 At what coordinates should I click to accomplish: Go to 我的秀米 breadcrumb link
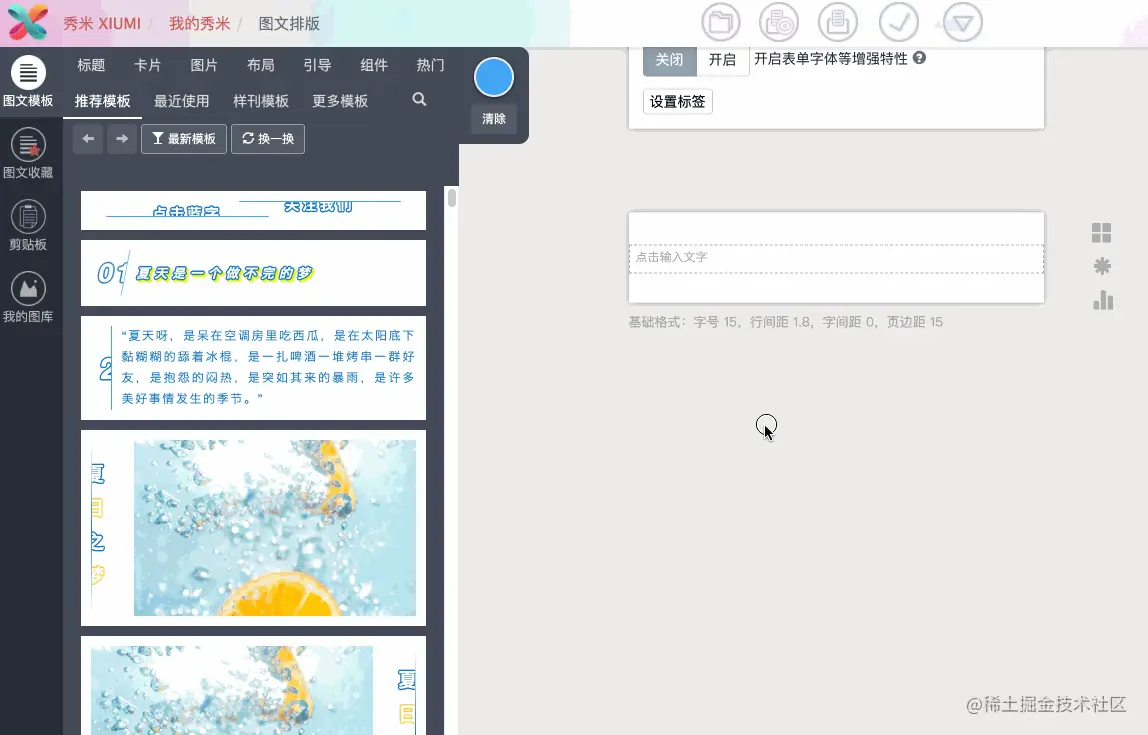[199, 23]
